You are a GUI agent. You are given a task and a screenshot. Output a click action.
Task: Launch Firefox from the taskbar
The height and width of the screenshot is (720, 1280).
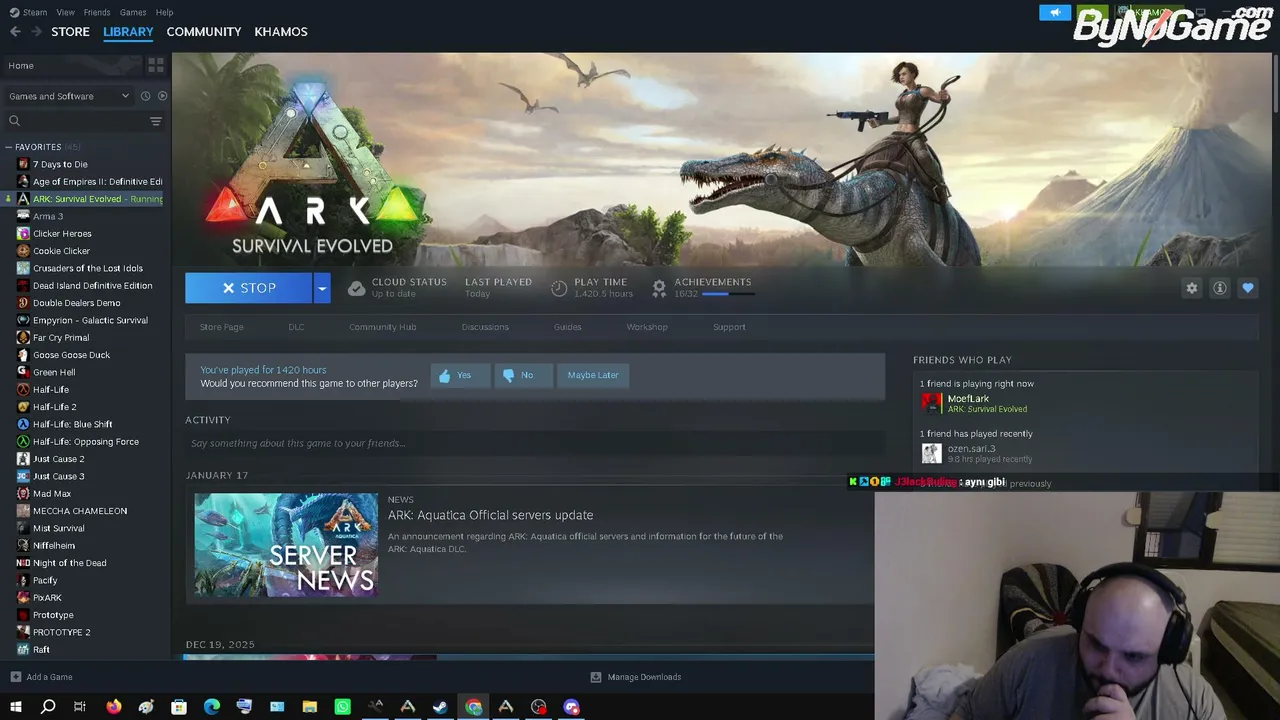pyautogui.click(x=113, y=707)
